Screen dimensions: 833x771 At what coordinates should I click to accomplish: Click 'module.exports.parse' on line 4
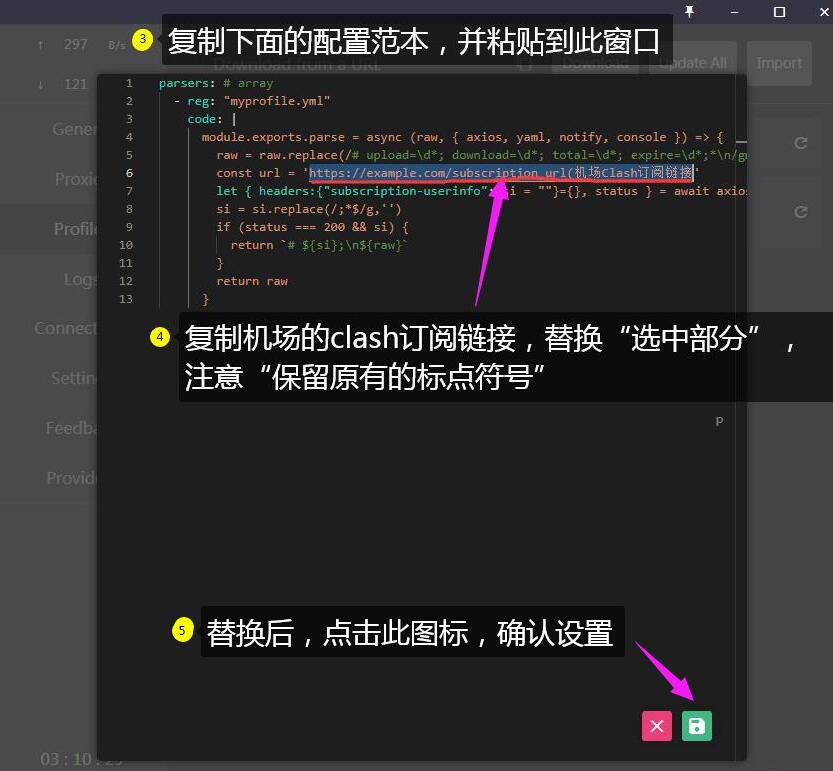273,137
